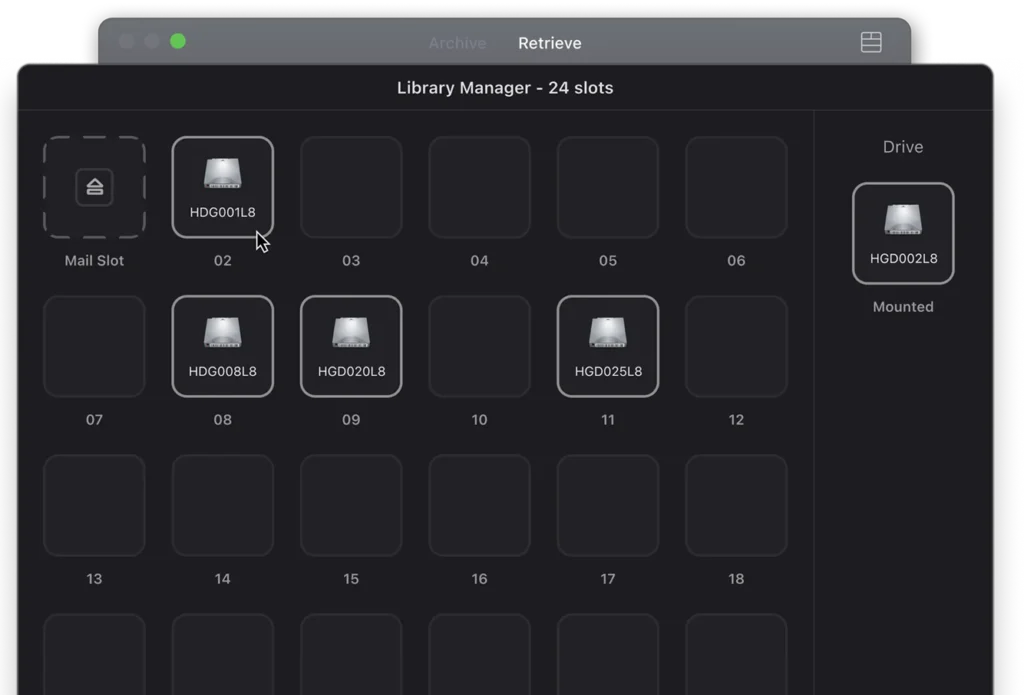Viewport: 1024px width, 695px height.
Task: Click the eject icon in Mail Slot
Action: point(94,187)
